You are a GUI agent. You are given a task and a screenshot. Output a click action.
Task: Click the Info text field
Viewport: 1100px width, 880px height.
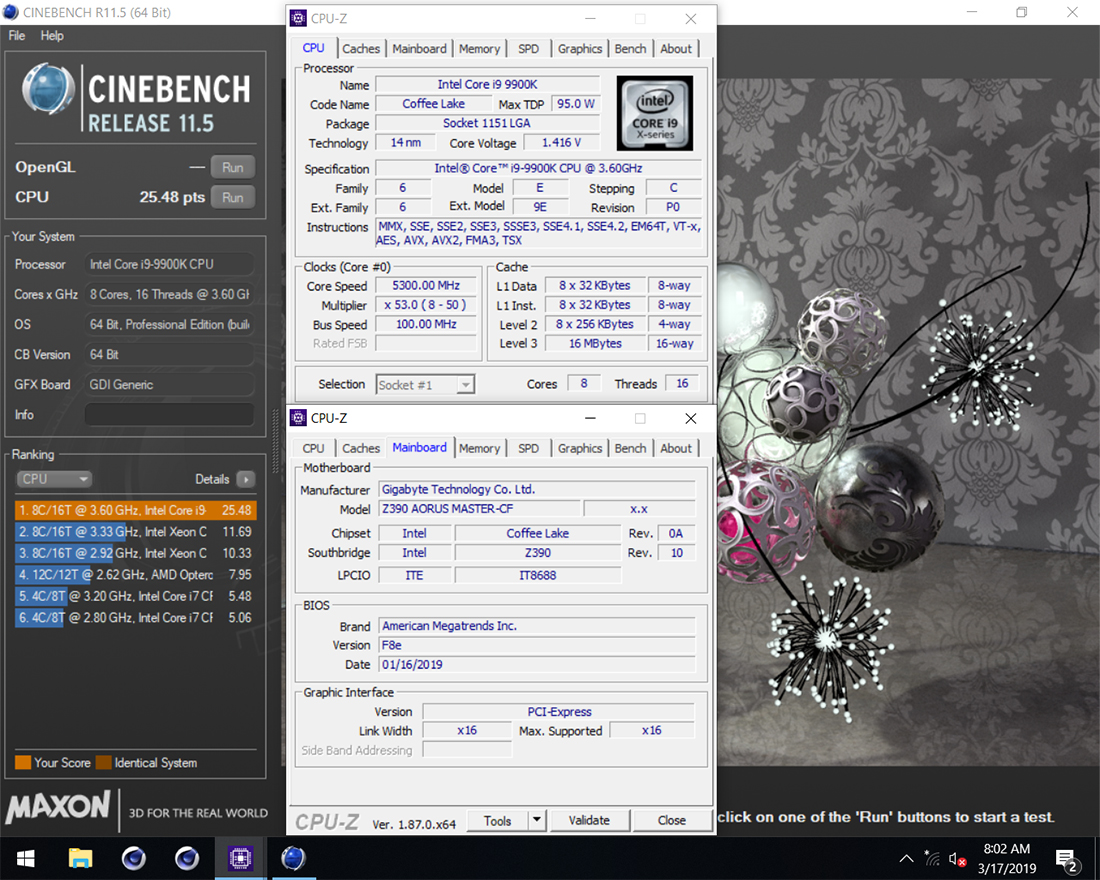click(169, 414)
